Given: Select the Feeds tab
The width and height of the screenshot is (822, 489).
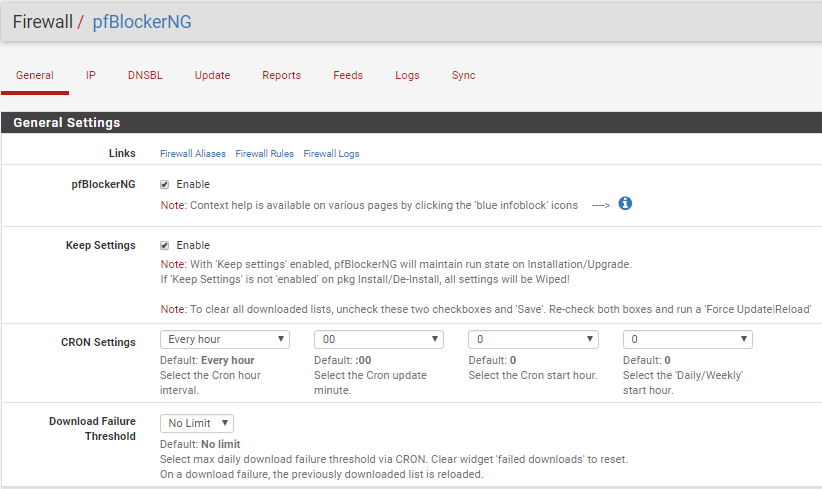Looking at the screenshot, I should [x=348, y=75].
